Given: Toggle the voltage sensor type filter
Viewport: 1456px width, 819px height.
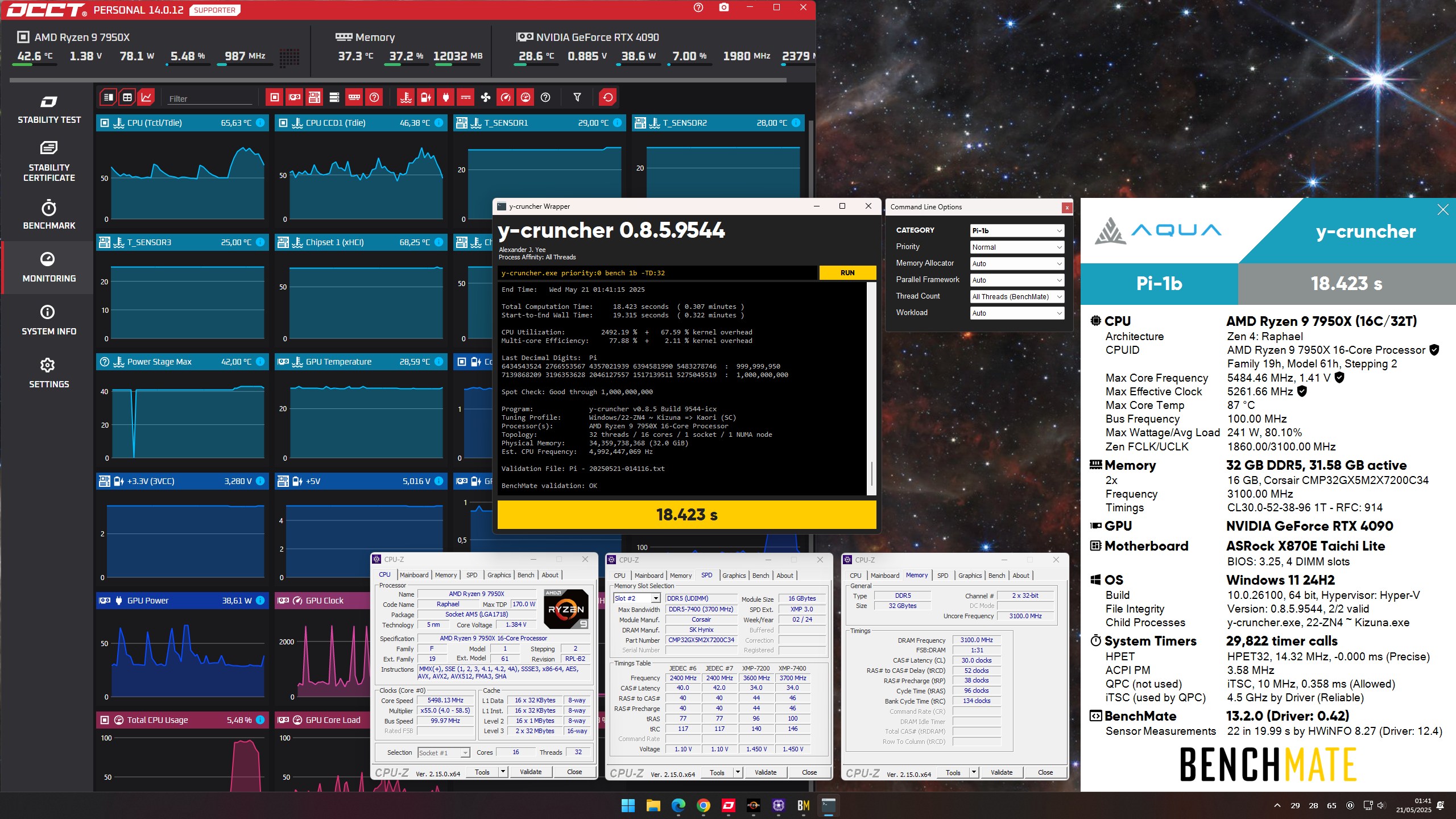Looking at the screenshot, I should (425, 97).
